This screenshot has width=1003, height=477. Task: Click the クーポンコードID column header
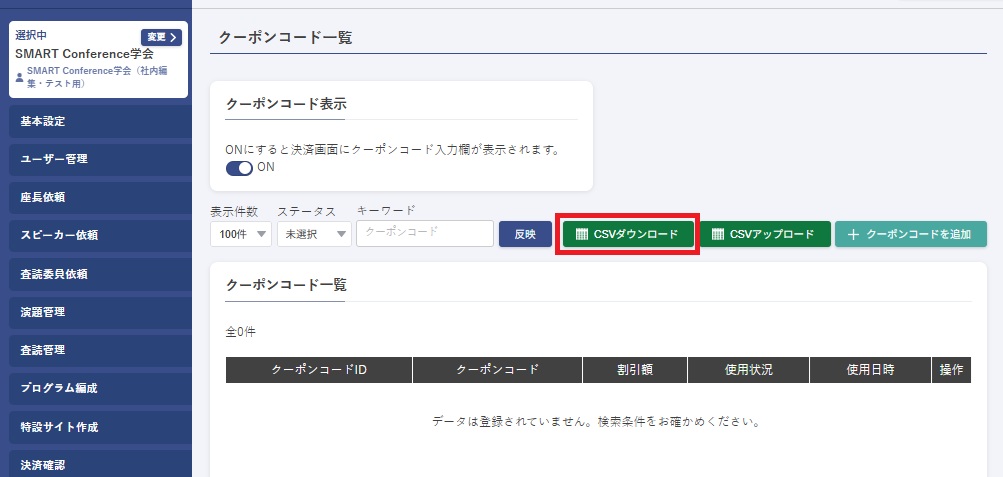319,369
